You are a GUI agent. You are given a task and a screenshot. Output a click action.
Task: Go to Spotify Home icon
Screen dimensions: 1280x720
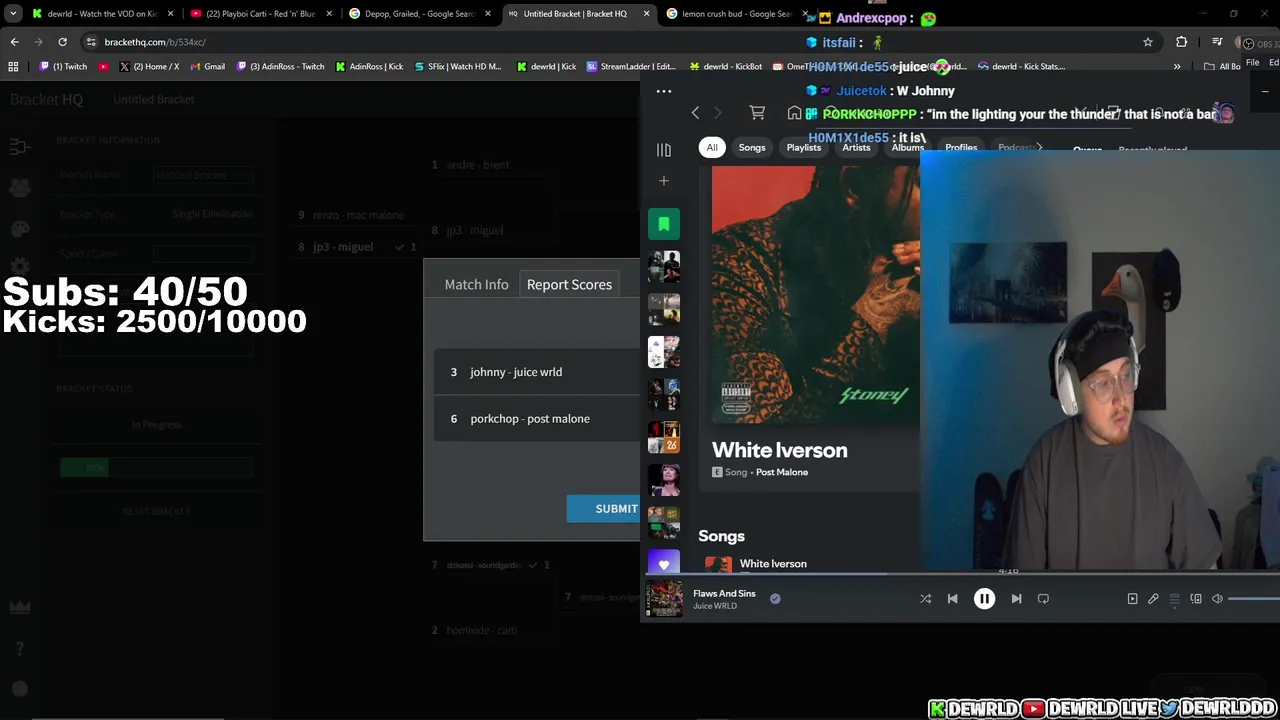click(794, 113)
